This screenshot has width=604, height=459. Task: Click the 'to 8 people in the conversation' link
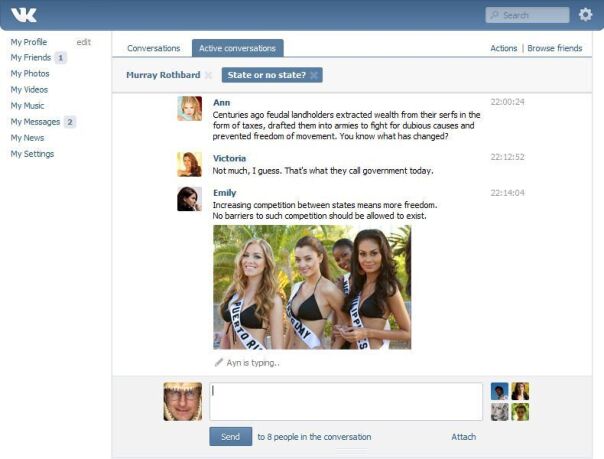pyautogui.click(x=314, y=437)
